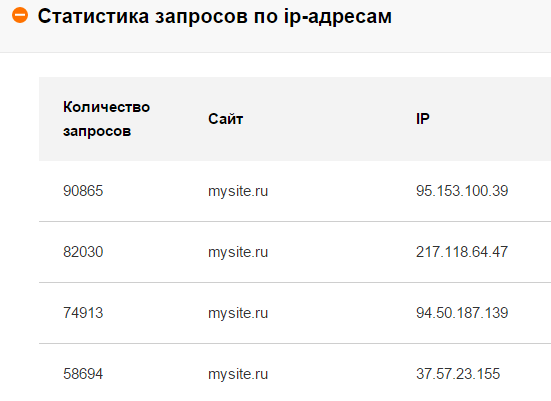This screenshot has width=551, height=401.
Task: Select the 'Количество запросов' column header
Action: click(106, 119)
